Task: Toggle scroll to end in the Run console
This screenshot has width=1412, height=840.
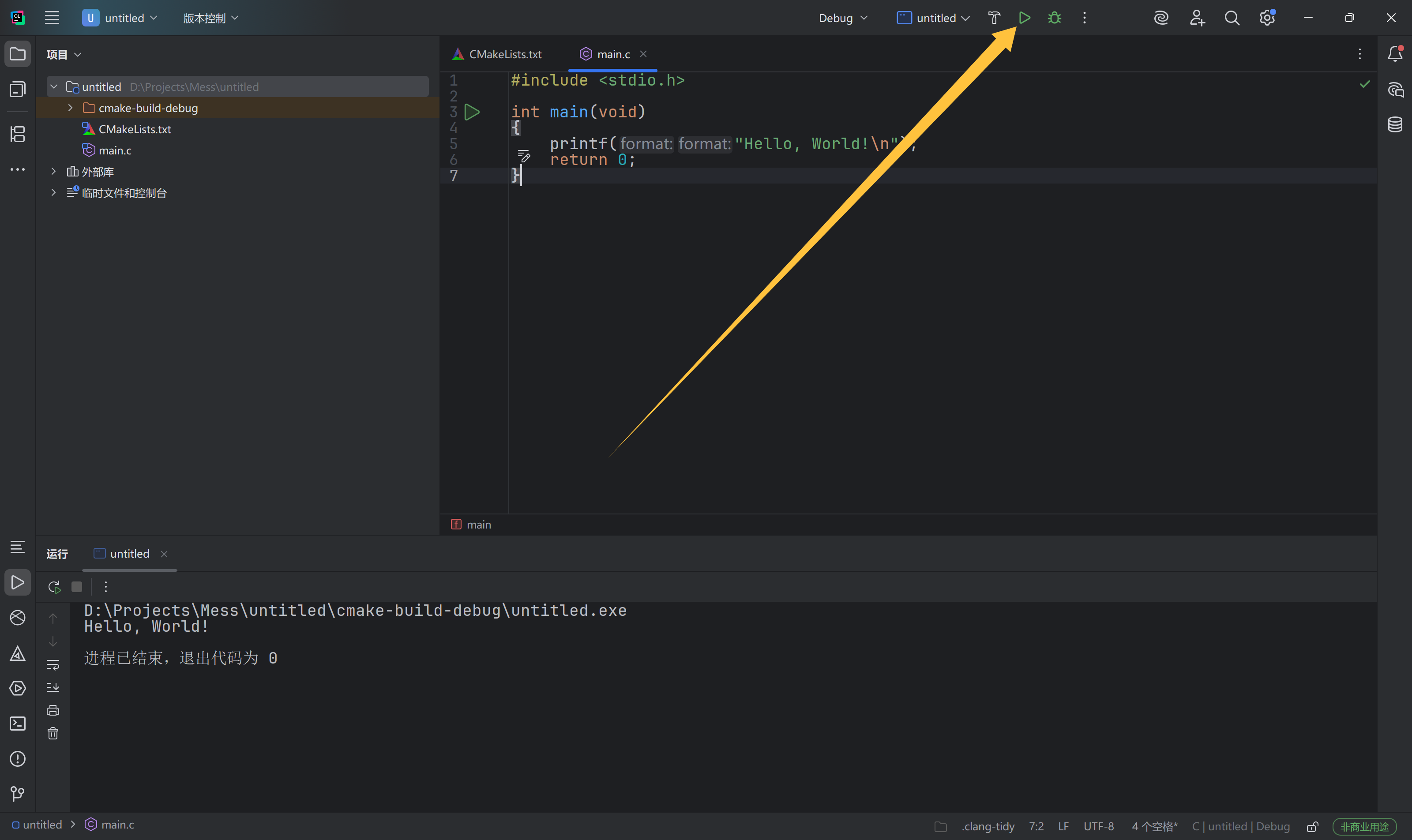Action: (x=53, y=687)
